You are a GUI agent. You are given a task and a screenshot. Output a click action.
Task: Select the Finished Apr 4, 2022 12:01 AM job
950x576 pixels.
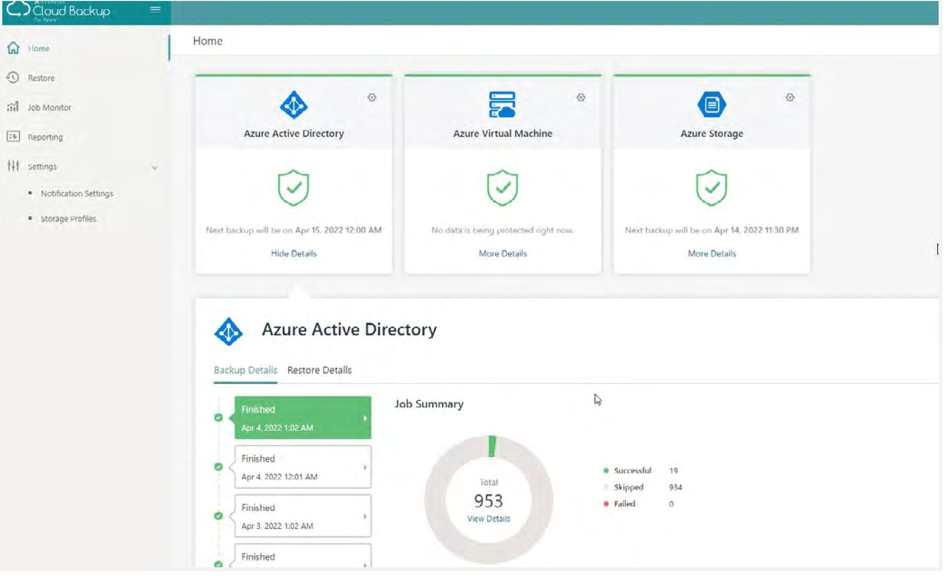304,468
